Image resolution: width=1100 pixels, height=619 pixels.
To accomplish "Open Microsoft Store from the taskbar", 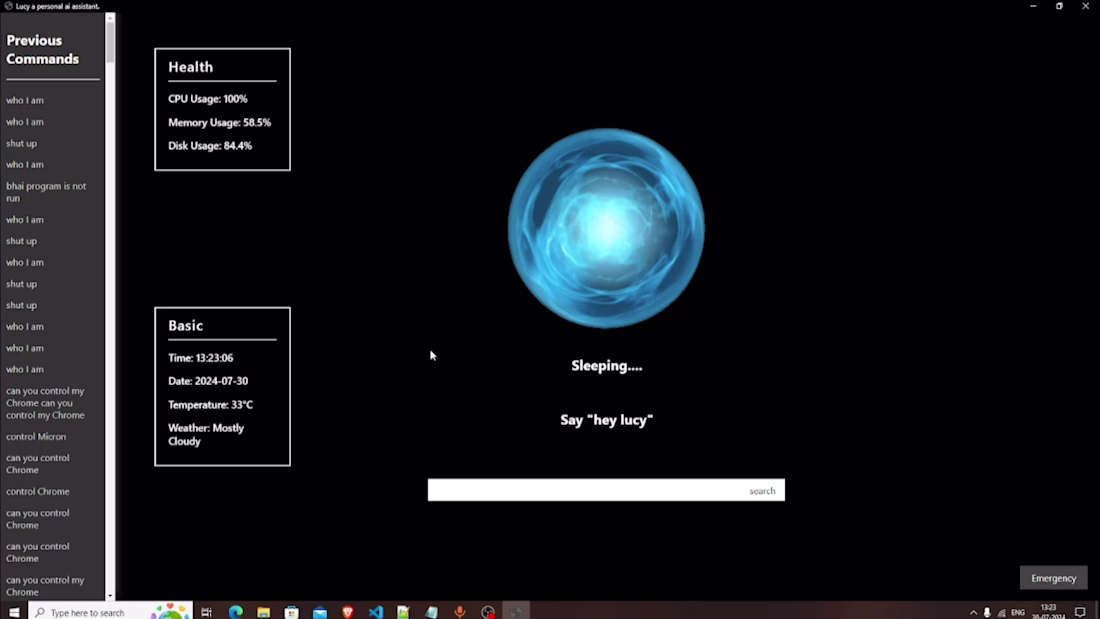I will click(292, 612).
